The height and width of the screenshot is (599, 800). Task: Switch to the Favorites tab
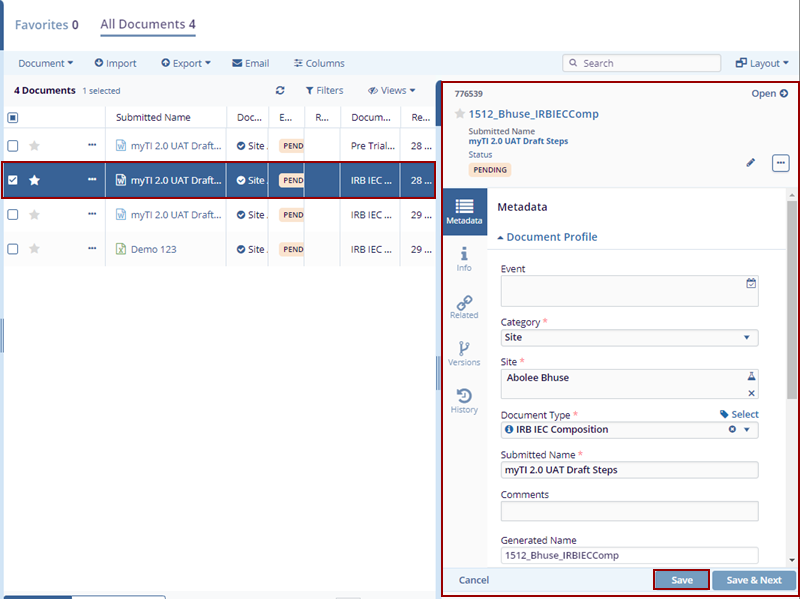(45, 24)
